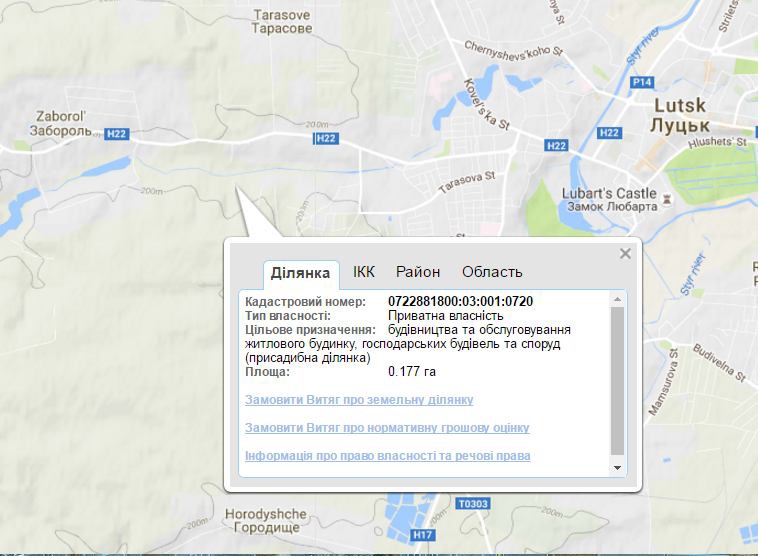758x556 pixels.
Task: Open Інформація про право власності link
Action: (387, 456)
